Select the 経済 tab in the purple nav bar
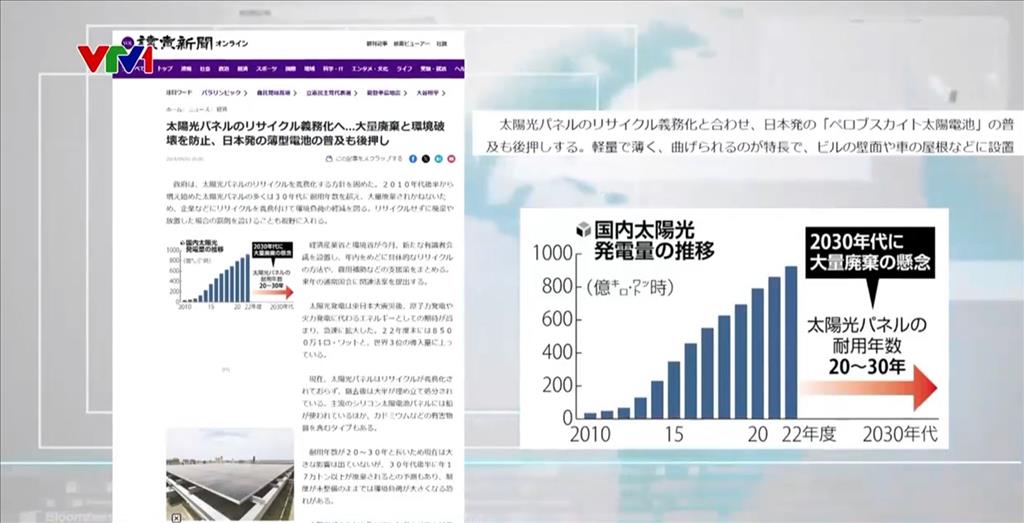The image size is (1024, 523). coord(242,69)
